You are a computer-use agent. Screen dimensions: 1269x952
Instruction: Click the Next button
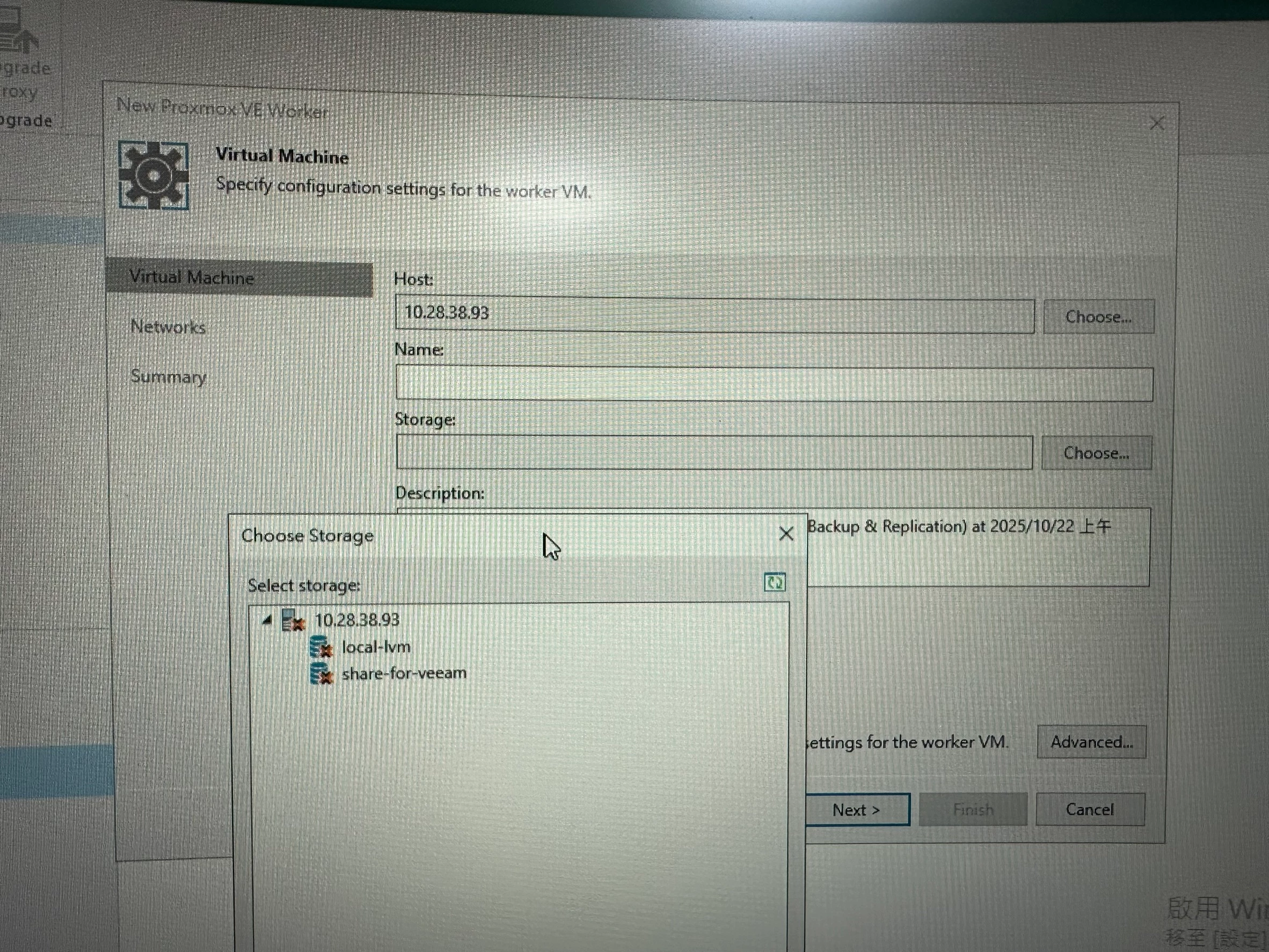click(x=856, y=810)
